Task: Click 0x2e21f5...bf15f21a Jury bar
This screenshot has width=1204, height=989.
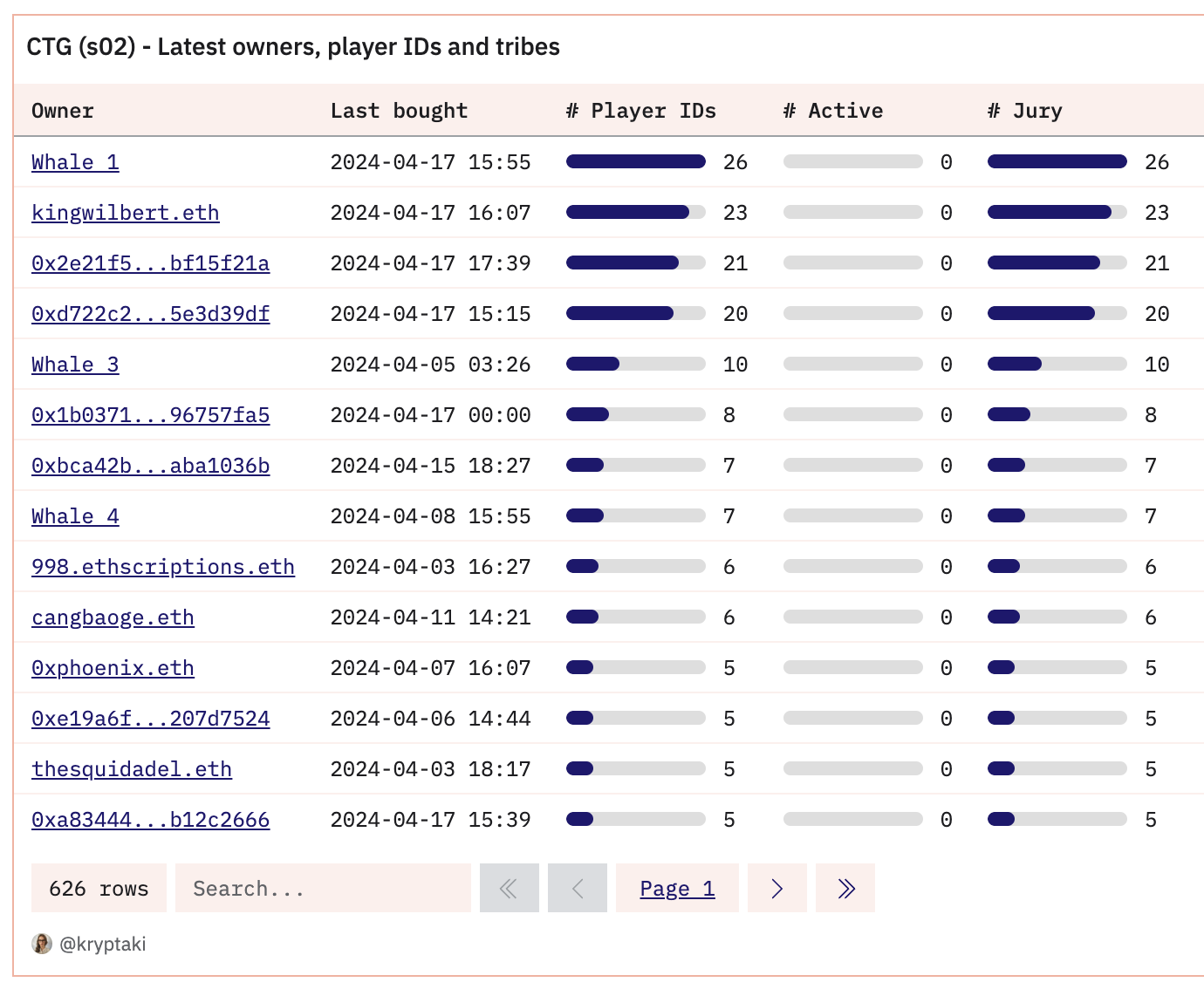Action: pos(1057,263)
